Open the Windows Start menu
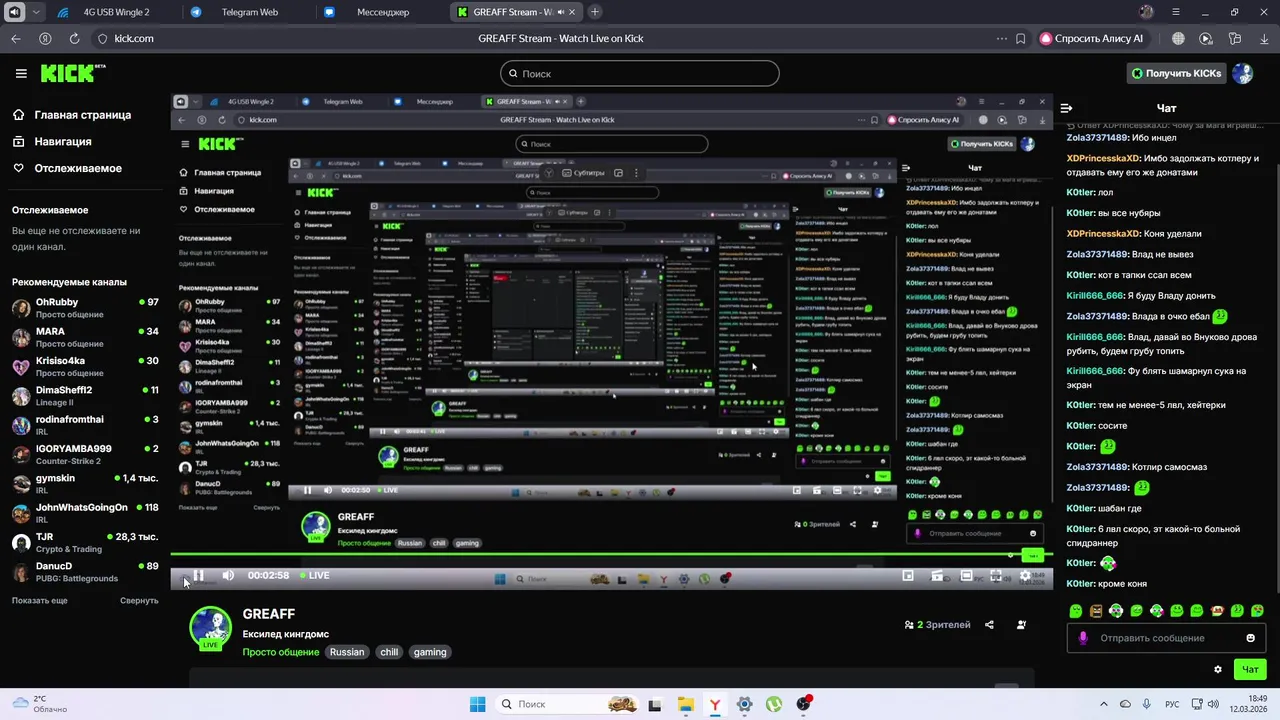 tap(477, 704)
